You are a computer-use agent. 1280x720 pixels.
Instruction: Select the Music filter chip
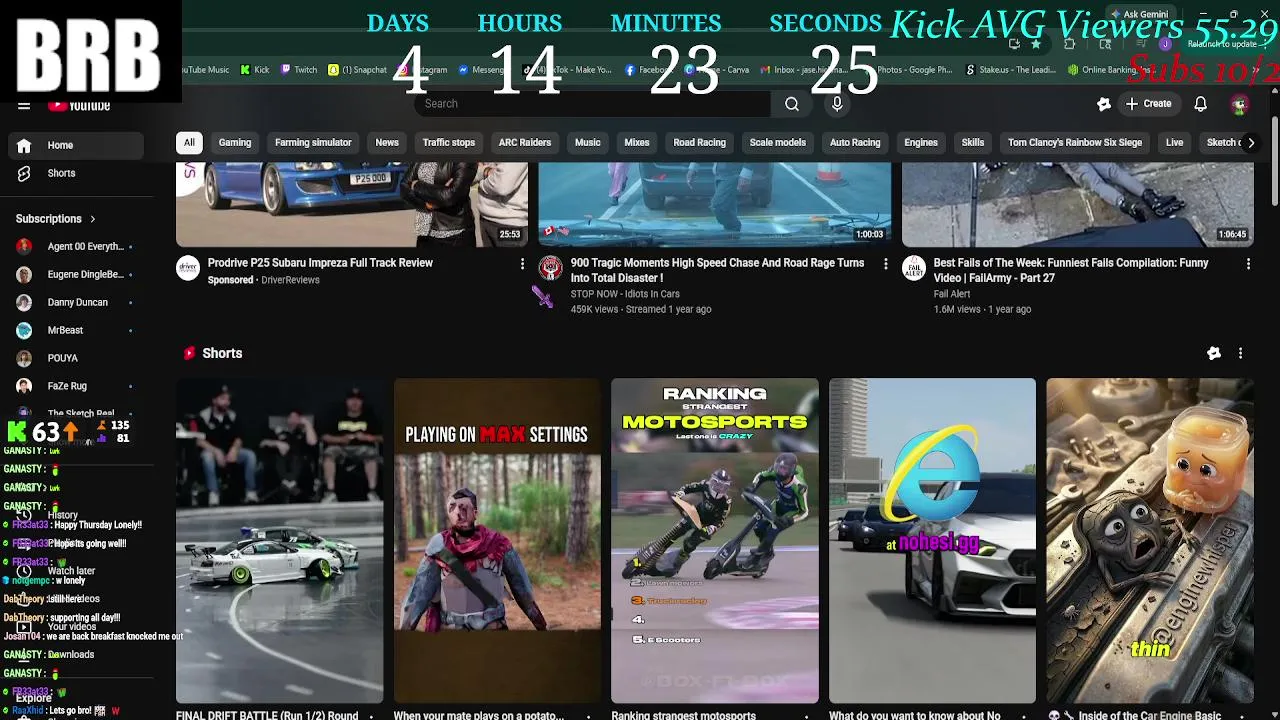pos(588,143)
